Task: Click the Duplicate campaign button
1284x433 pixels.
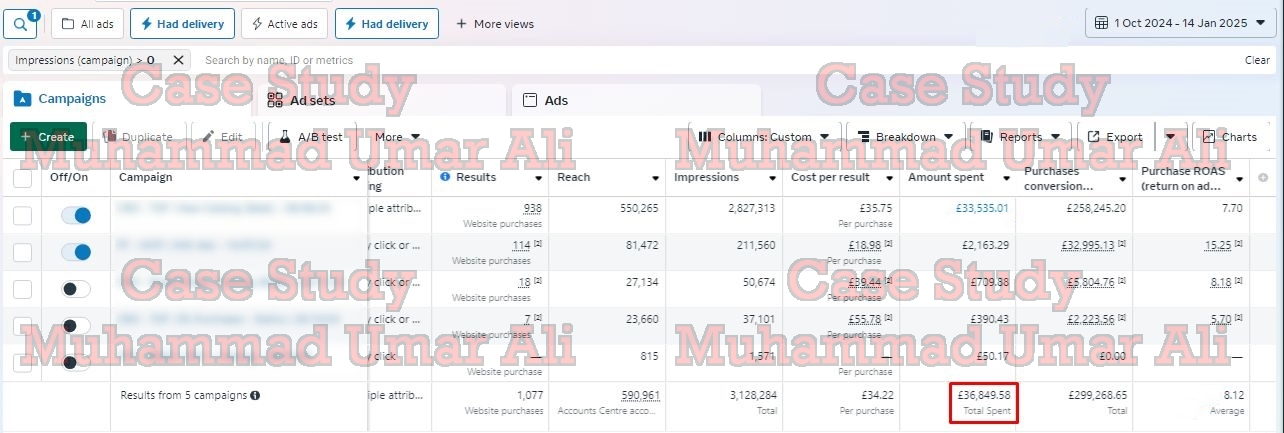Action: click(138, 137)
